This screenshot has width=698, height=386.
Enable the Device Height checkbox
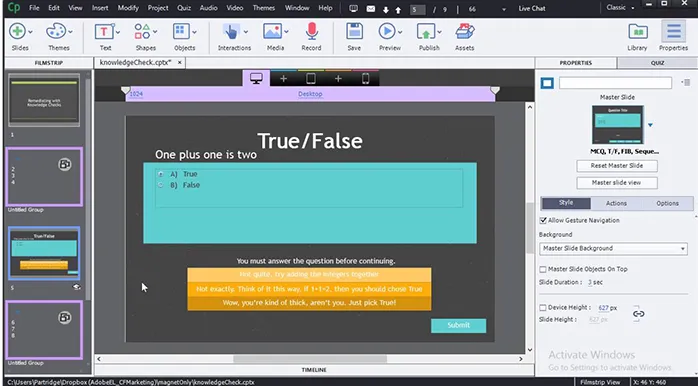tap(543, 308)
